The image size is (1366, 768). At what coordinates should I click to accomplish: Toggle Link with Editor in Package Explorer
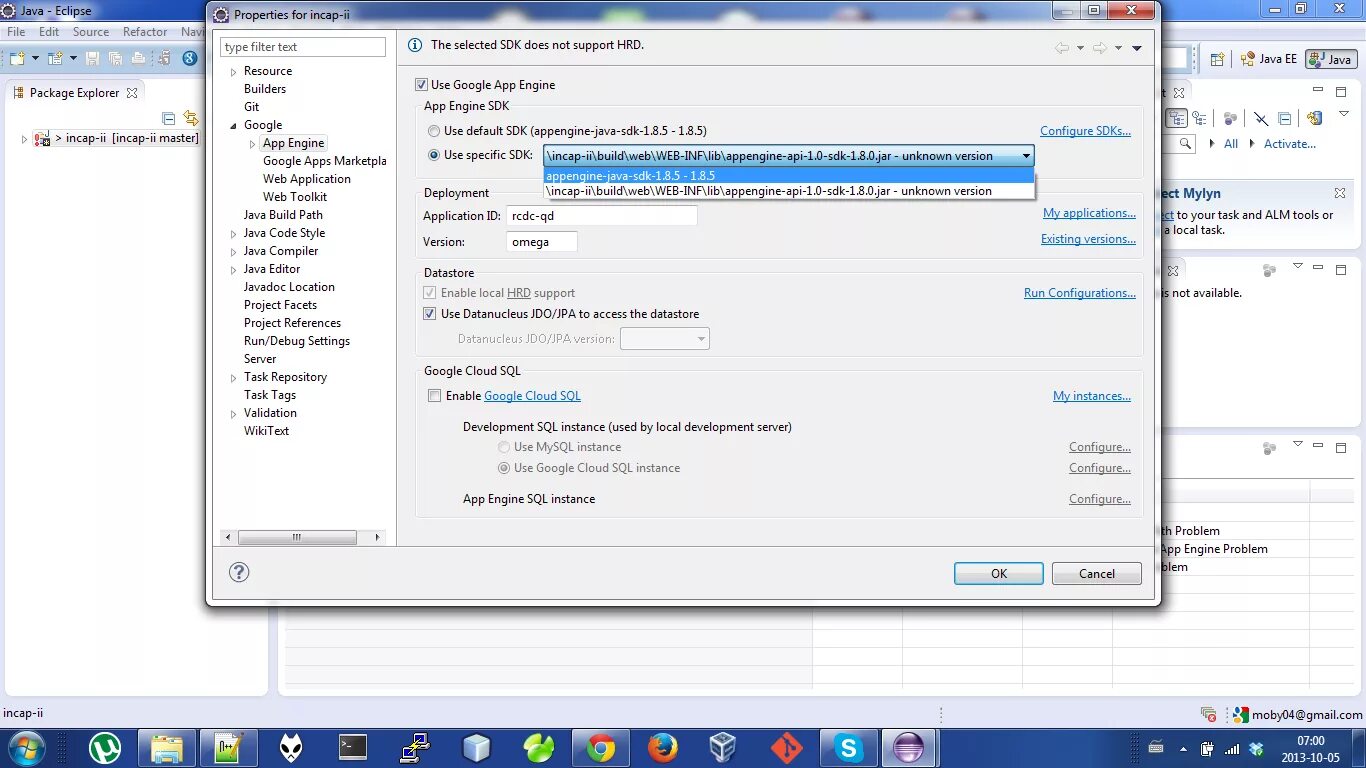[x=191, y=118]
